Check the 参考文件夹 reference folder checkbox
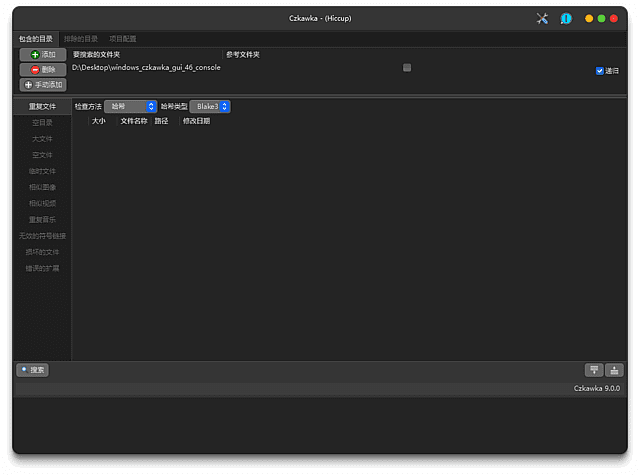Screen dimensions: 640x475 point(407,68)
